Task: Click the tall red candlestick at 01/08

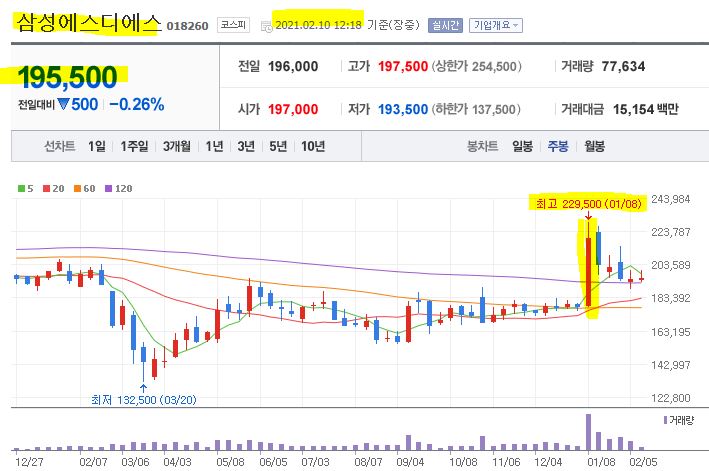Action: 588,271
